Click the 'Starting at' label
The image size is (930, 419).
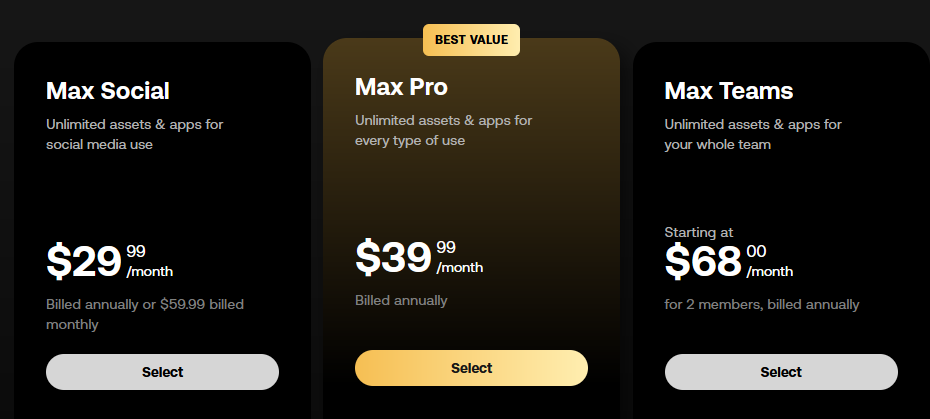[699, 232]
